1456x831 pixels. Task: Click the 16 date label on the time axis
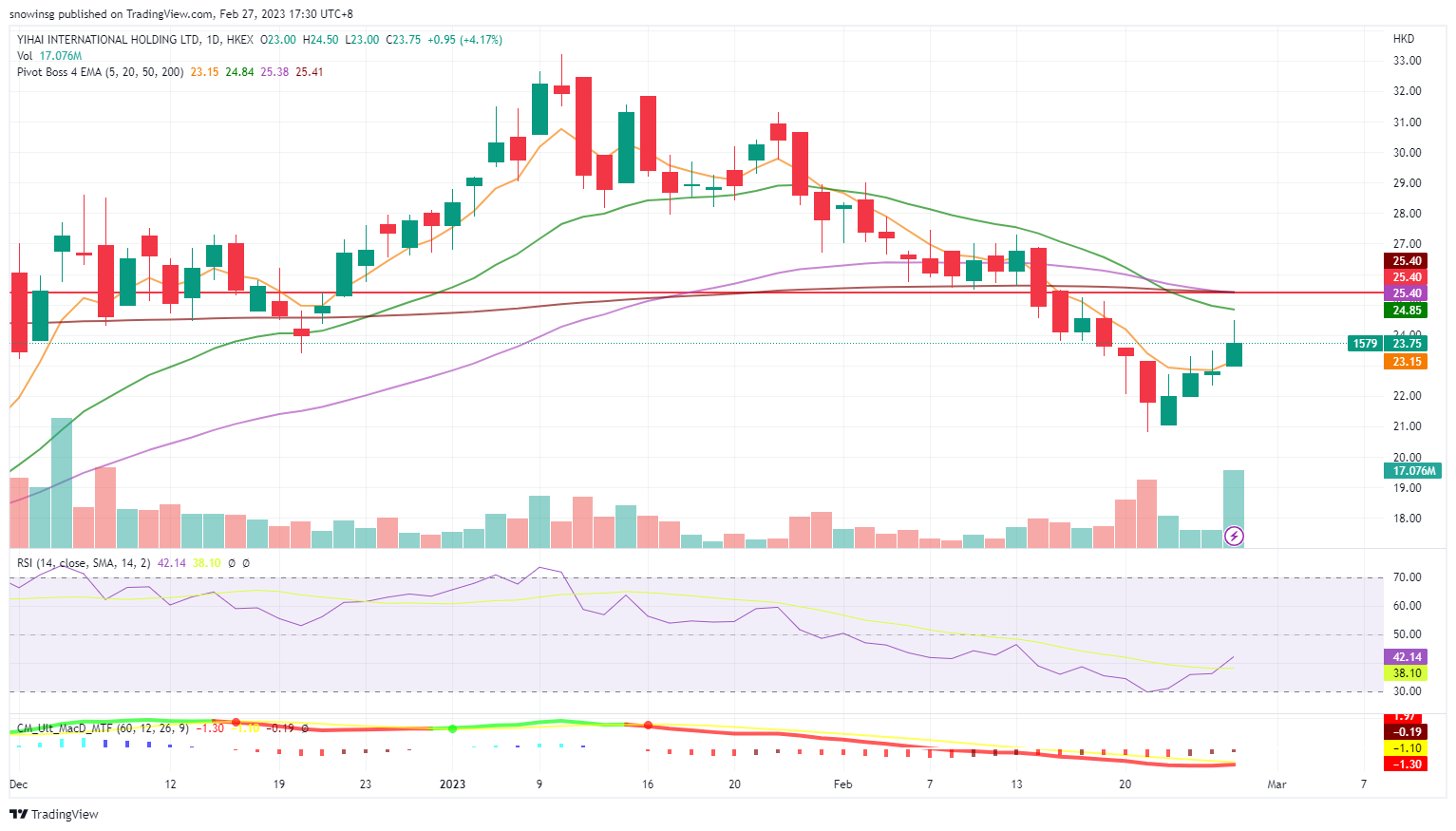point(648,784)
